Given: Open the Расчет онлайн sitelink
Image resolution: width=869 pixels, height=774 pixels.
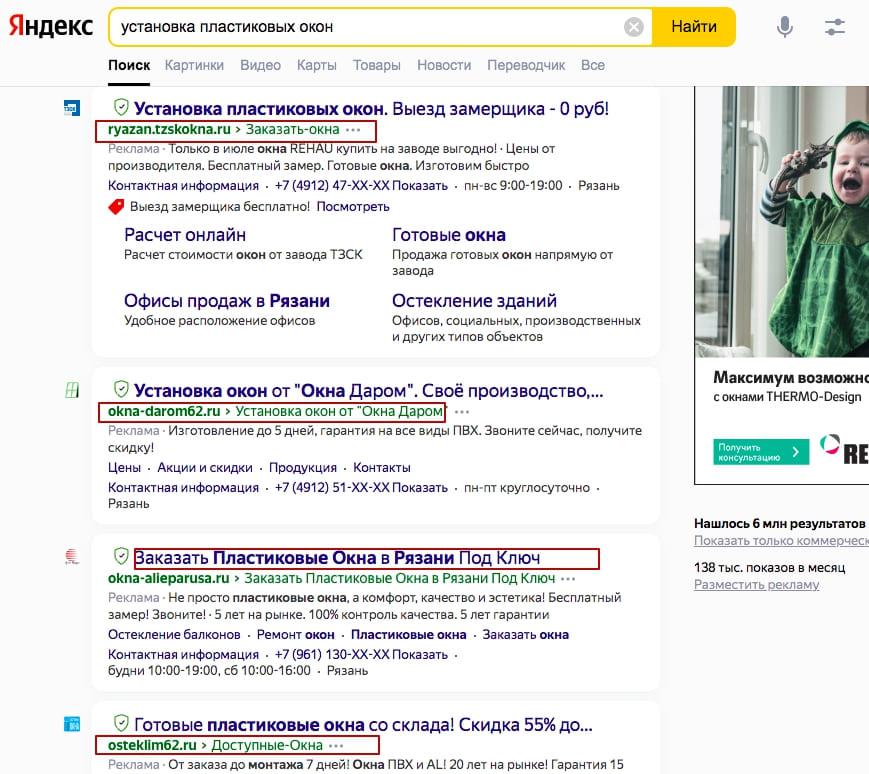Looking at the screenshot, I should tap(185, 235).
